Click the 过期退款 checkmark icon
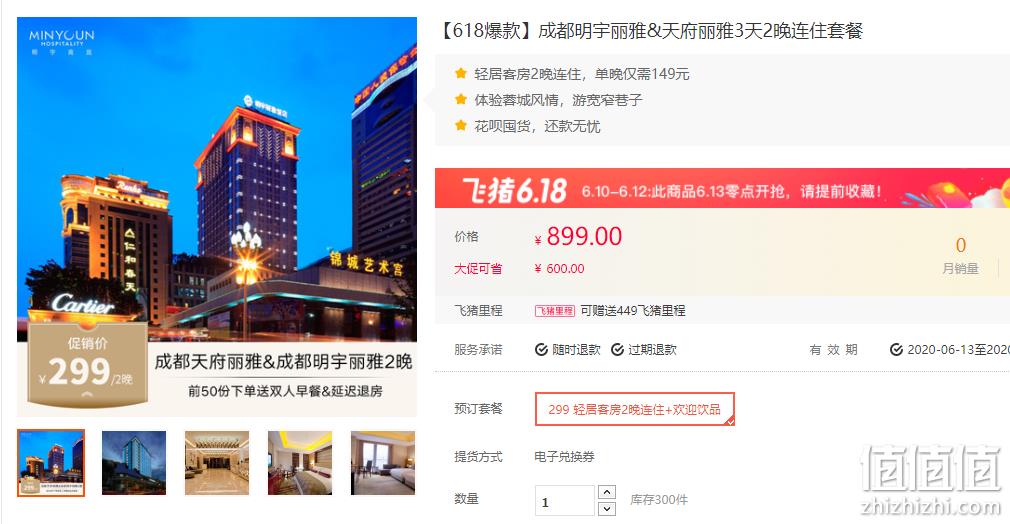1010x524 pixels. click(617, 349)
